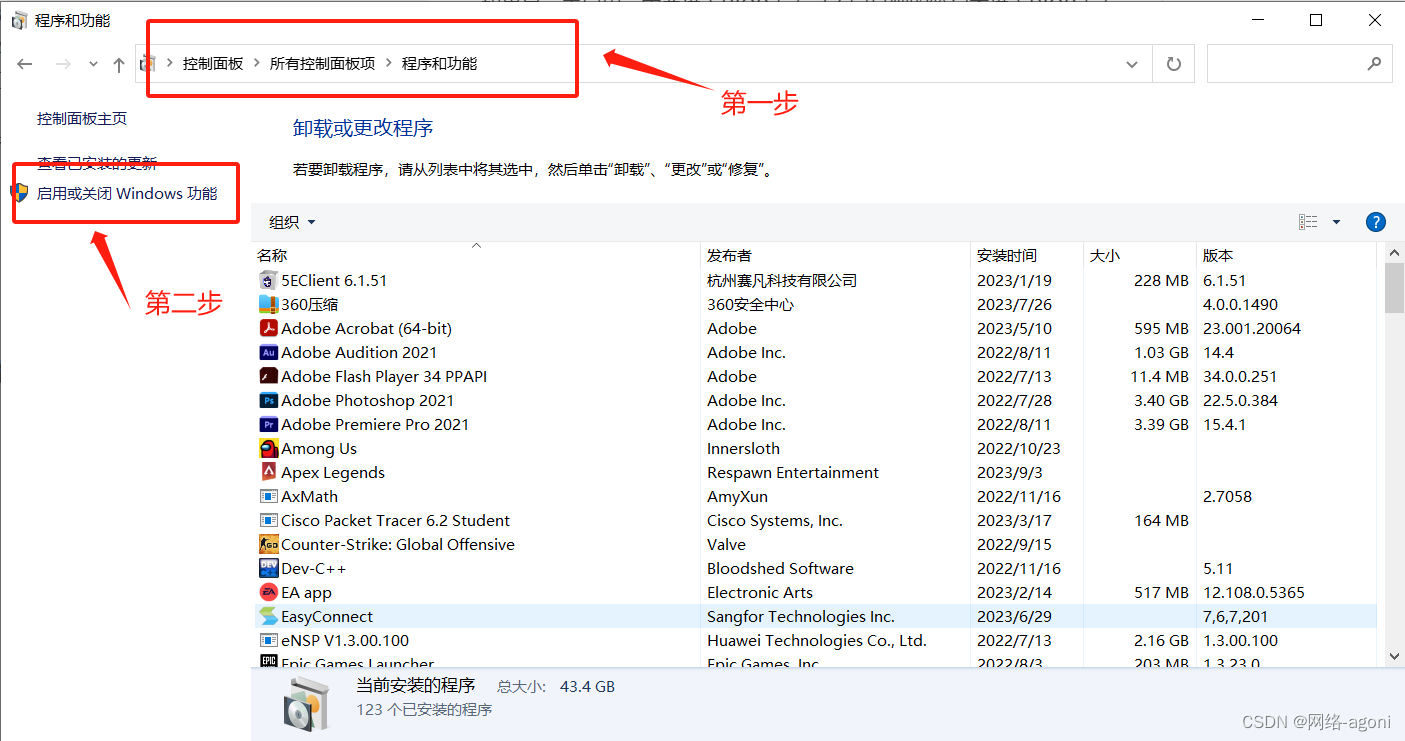Sort by 名称 column header
The height and width of the screenshot is (741, 1405).
click(476, 255)
